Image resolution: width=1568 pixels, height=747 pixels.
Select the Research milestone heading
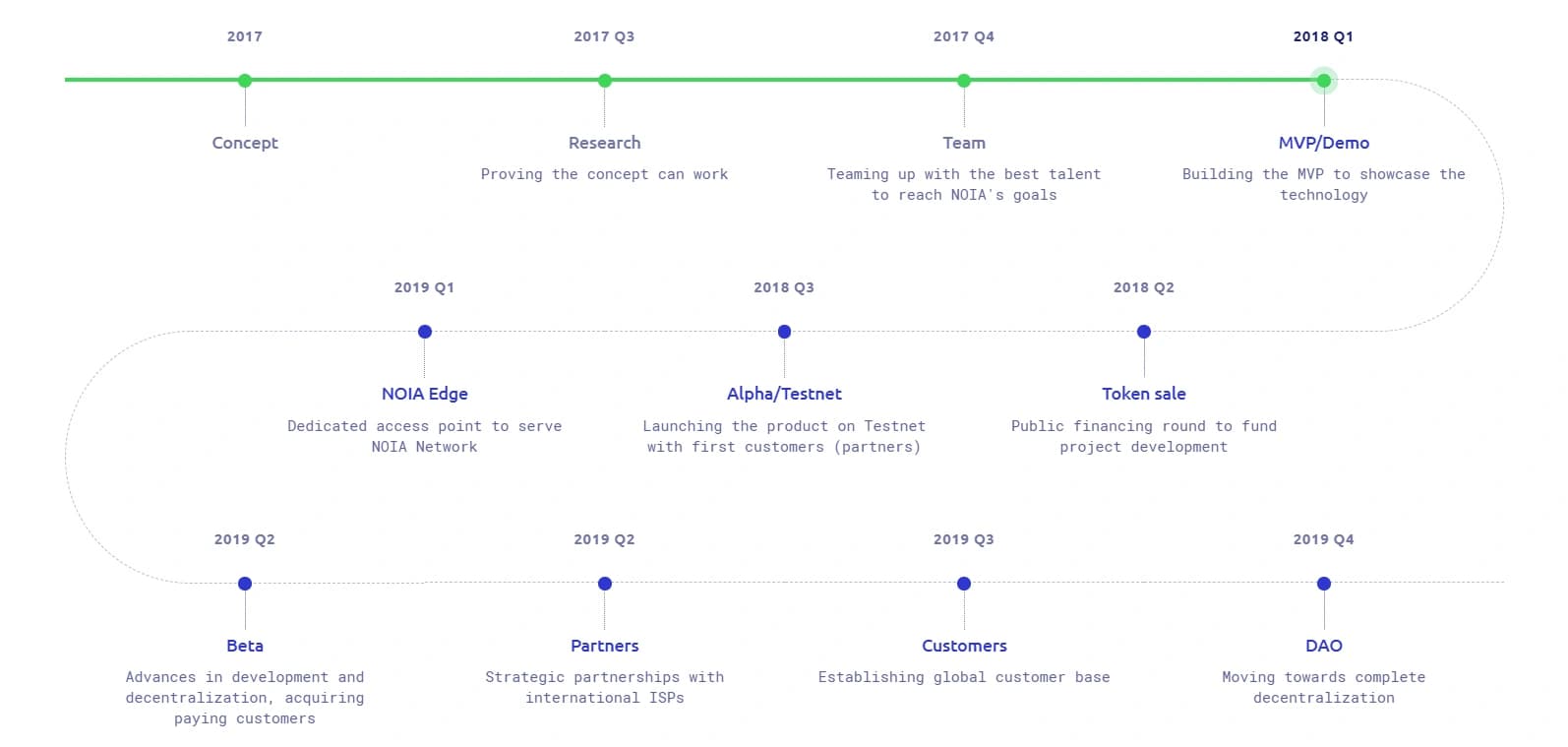(x=605, y=143)
